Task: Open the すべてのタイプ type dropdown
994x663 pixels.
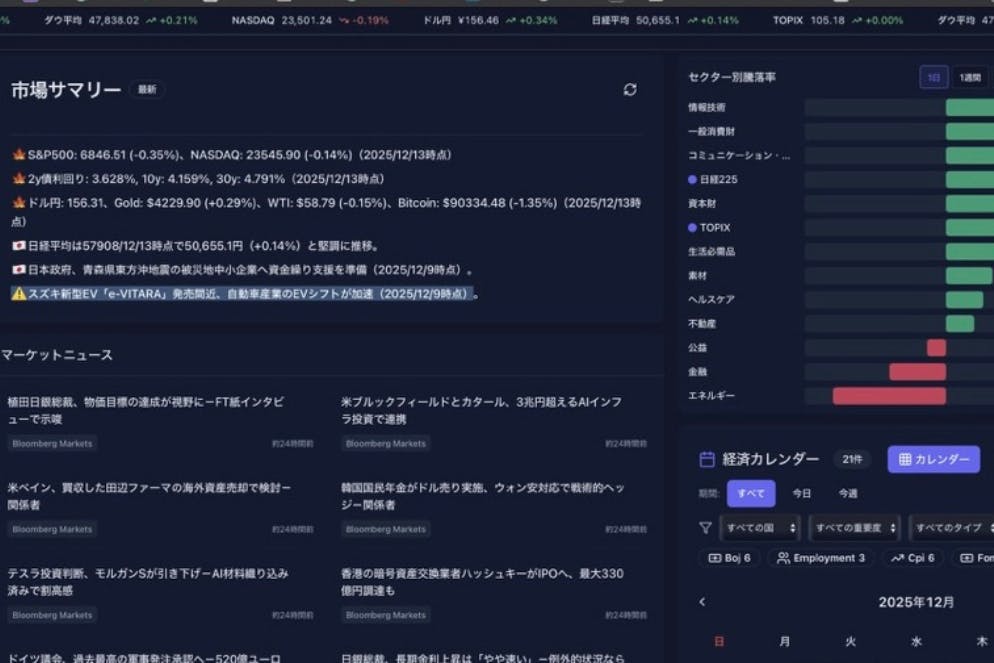Action: (951, 527)
